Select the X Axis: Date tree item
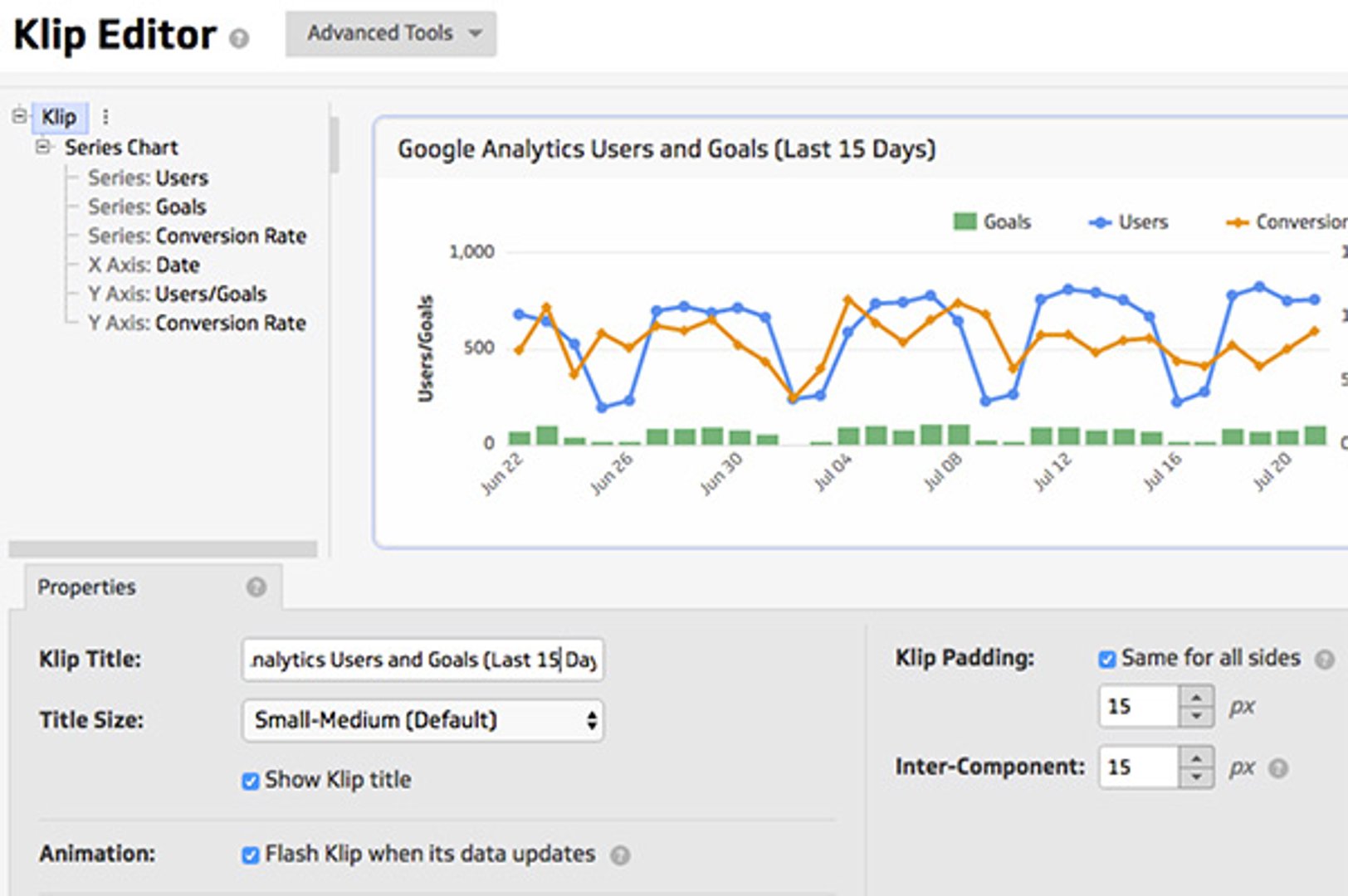Image resolution: width=1348 pixels, height=896 pixels. click(144, 265)
